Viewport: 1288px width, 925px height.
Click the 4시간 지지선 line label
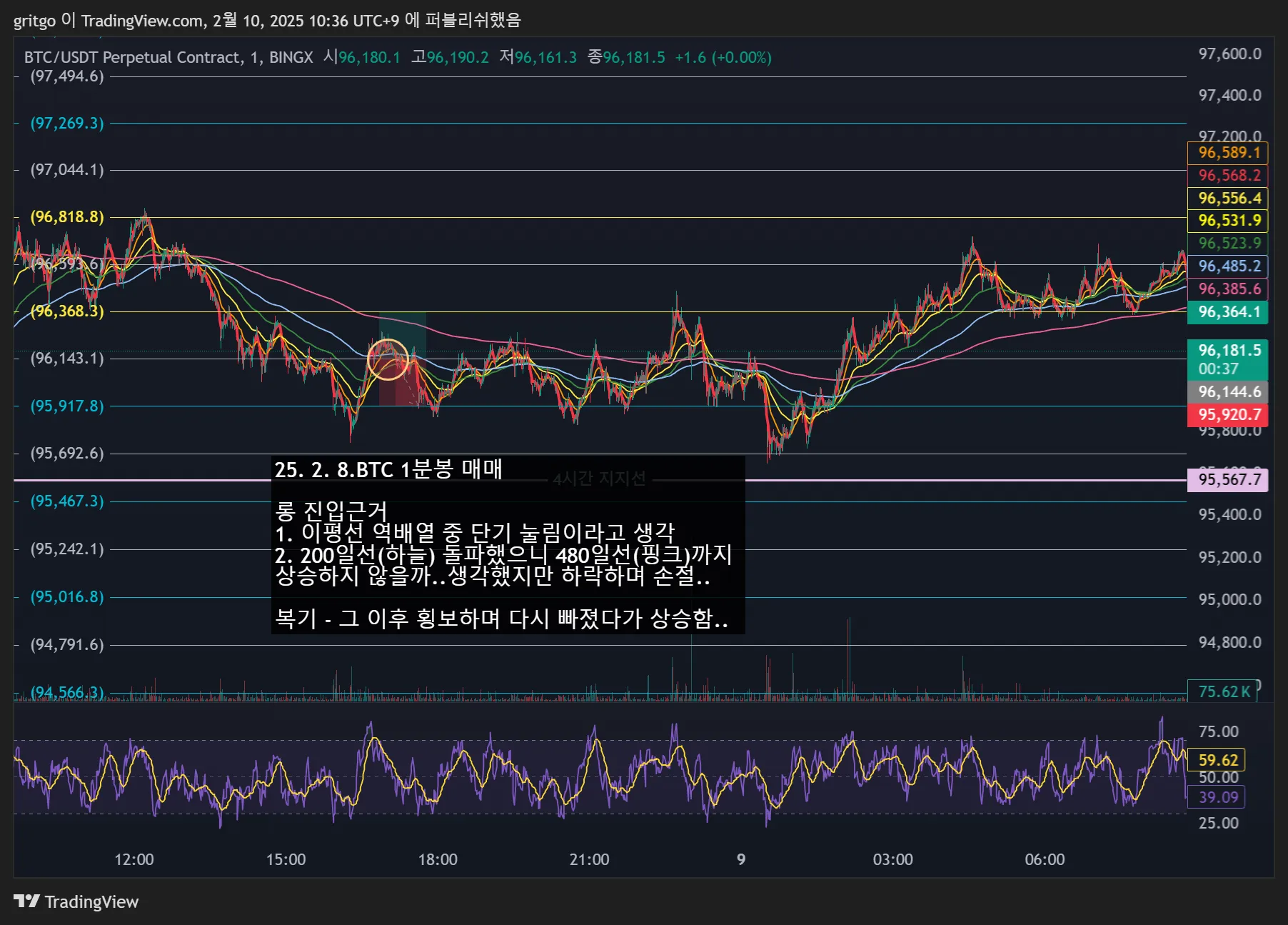[x=599, y=479]
